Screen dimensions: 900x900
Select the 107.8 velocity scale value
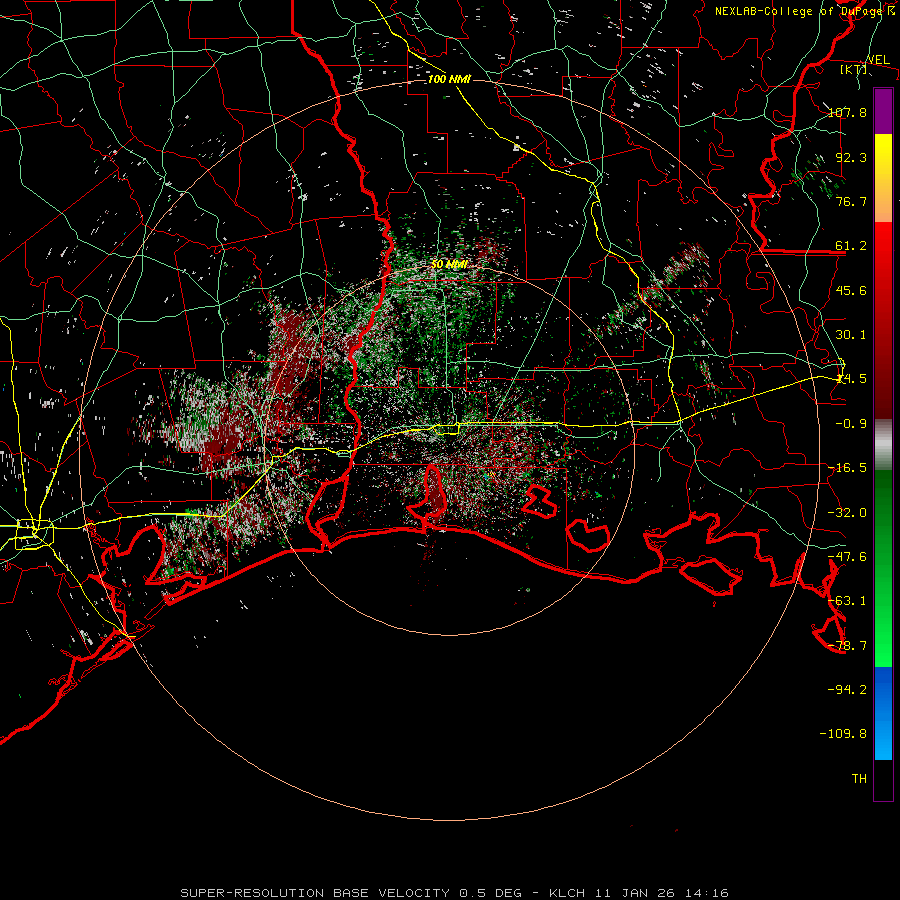coord(847,112)
